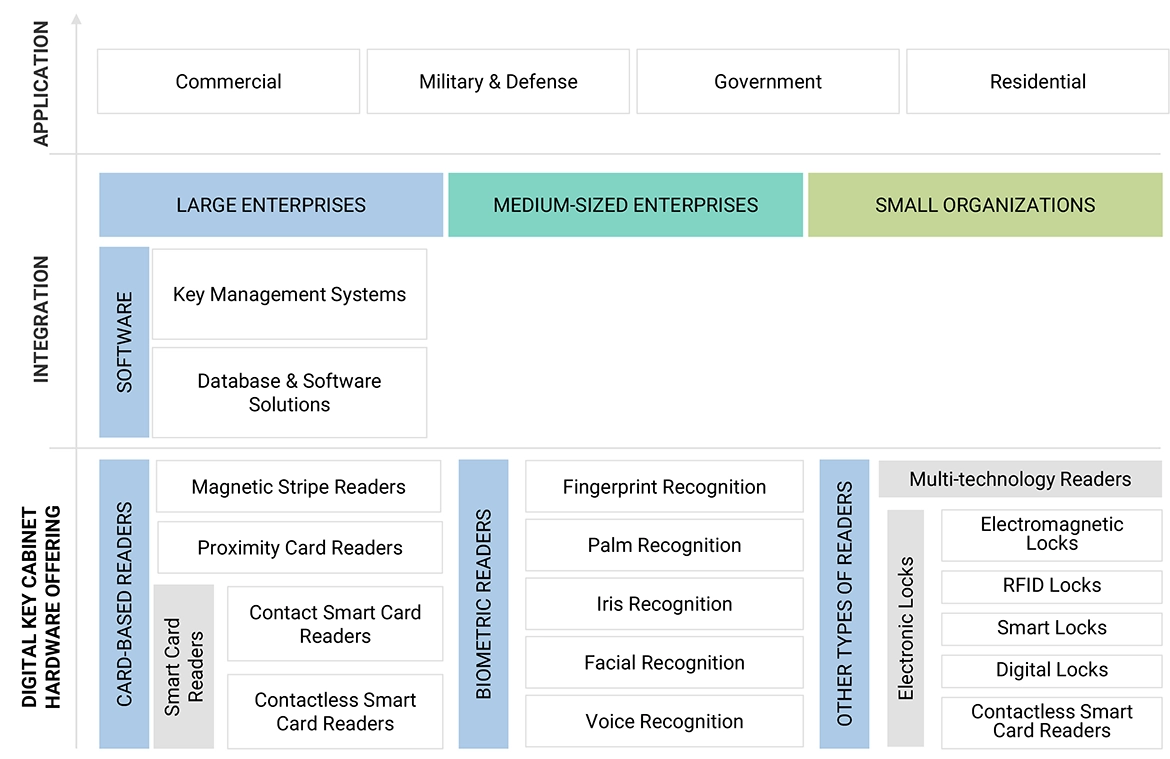Screen dimensions: 1170x759
Task: Click the Iris Recognition box
Action: (664, 604)
